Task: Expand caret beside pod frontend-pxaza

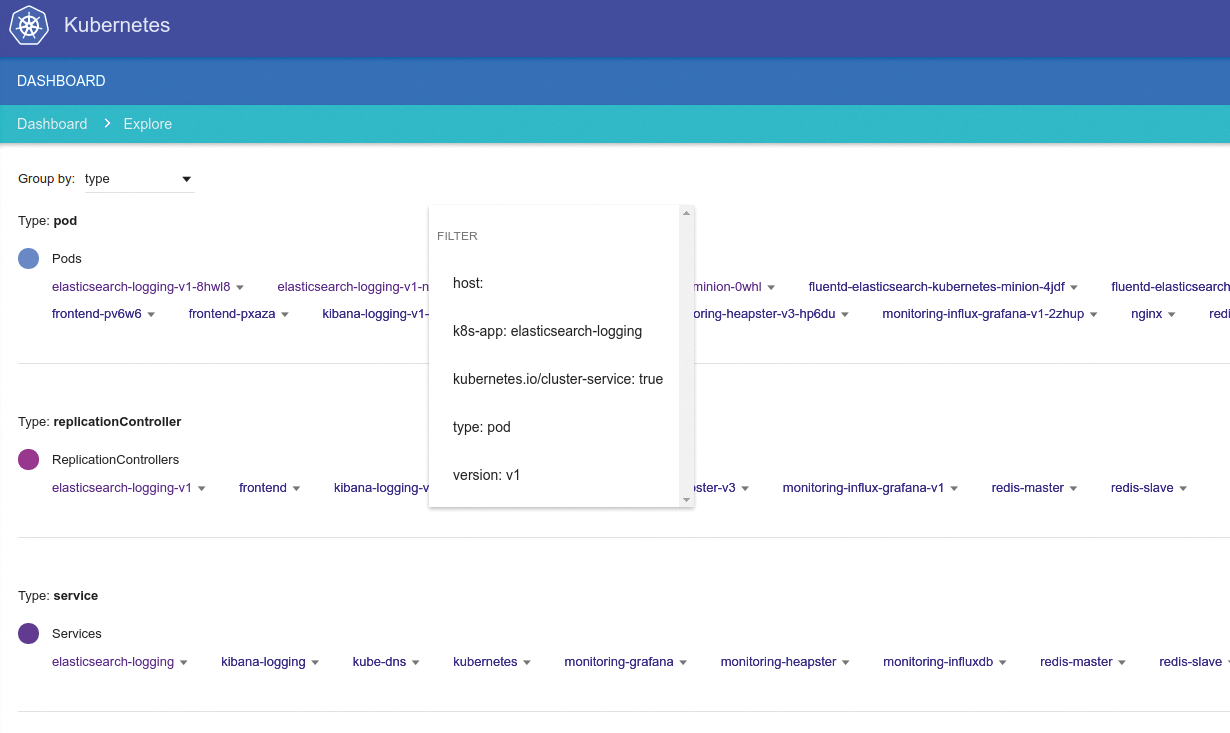Action: [285, 315]
